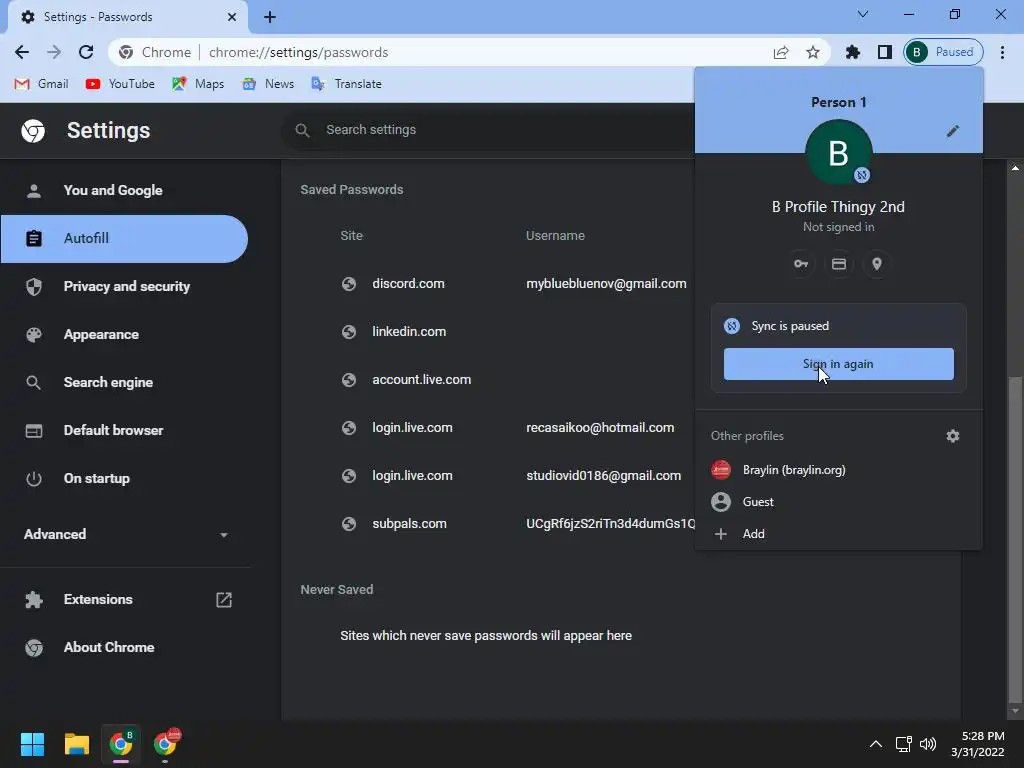Open Gmail bookmark

tap(41, 84)
